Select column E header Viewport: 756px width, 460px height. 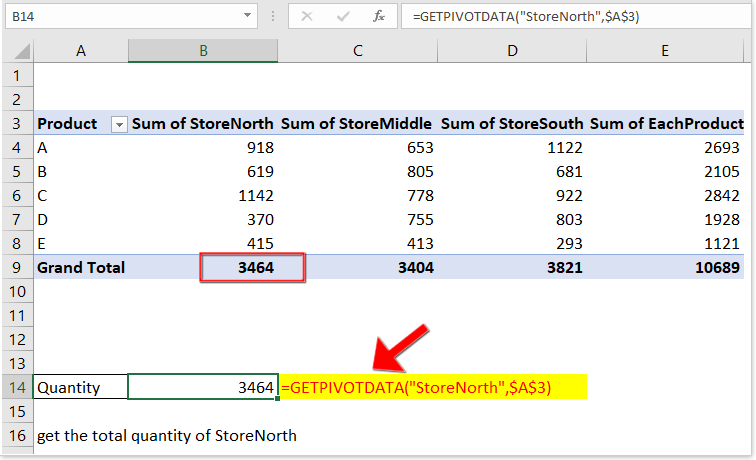[x=665, y=51]
